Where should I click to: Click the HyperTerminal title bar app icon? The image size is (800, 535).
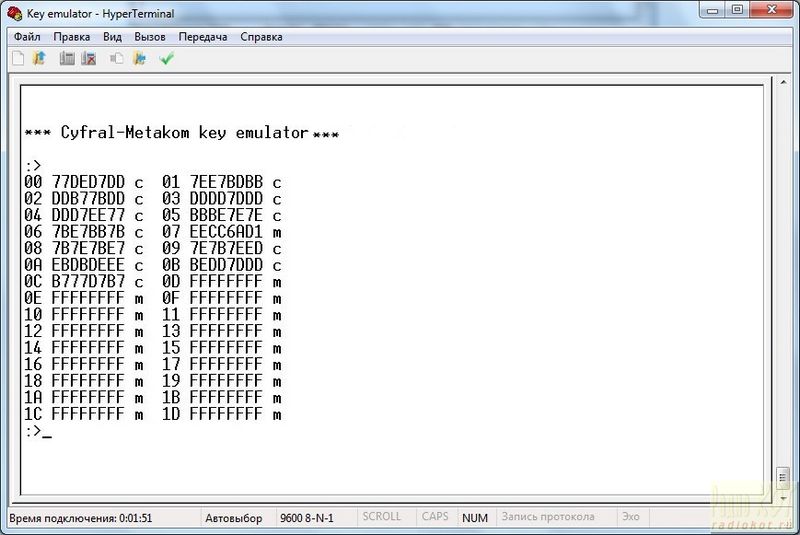pyautogui.click(x=15, y=13)
